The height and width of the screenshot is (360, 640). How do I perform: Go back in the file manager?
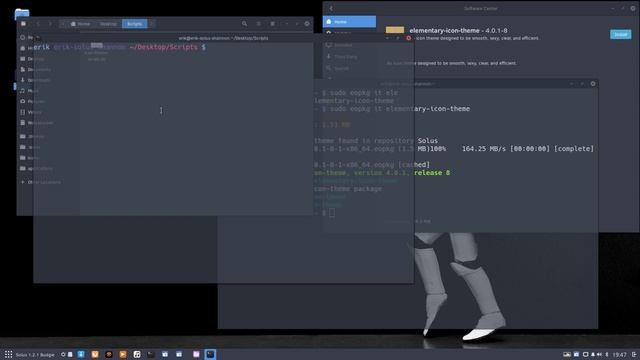pyautogui.click(x=38, y=24)
